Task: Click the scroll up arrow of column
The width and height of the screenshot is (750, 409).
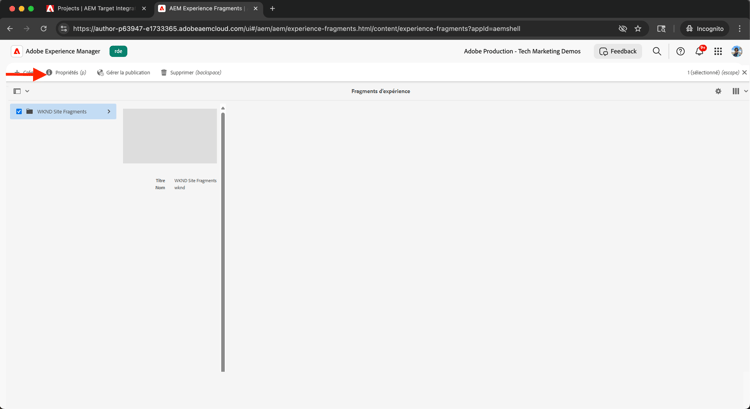Action: [223, 109]
